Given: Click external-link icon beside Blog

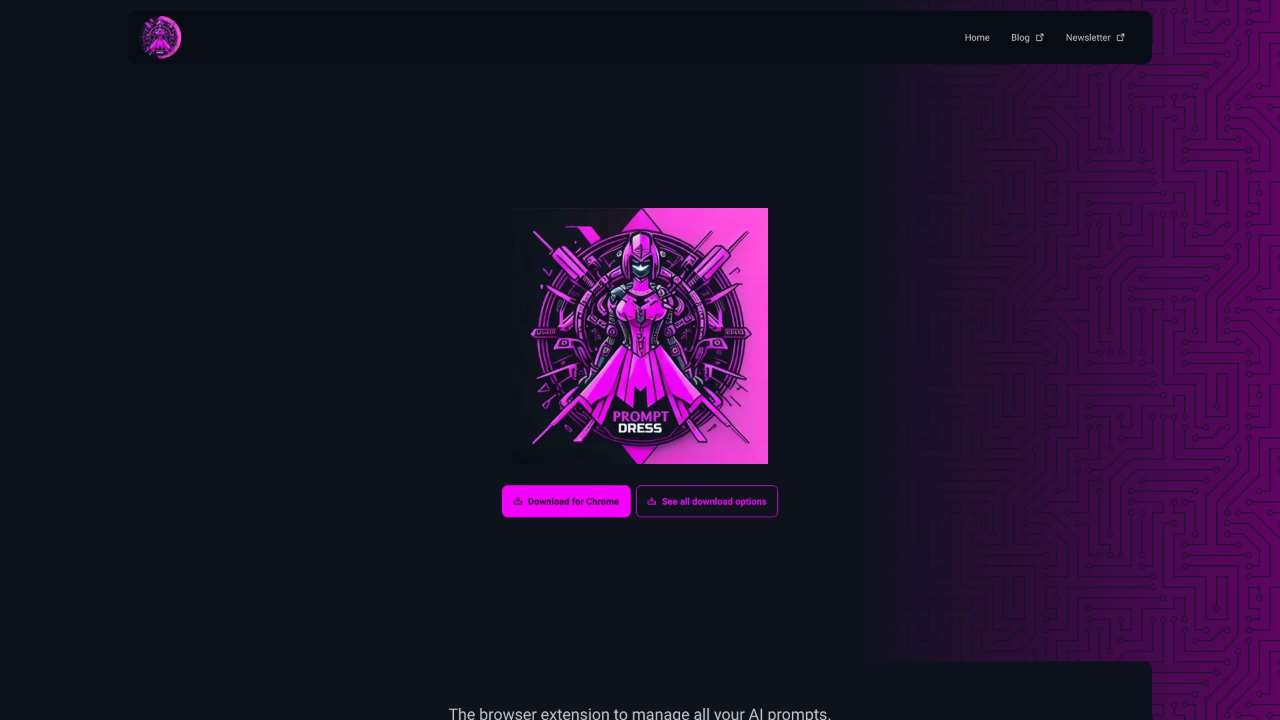Looking at the screenshot, I should click(x=1040, y=38).
